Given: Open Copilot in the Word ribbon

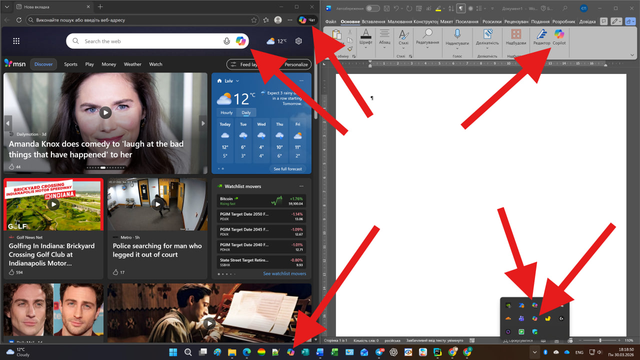Looking at the screenshot, I should point(559,37).
